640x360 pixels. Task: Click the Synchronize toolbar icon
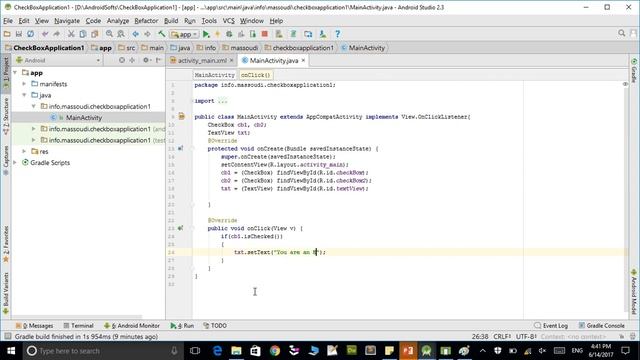click(30, 34)
